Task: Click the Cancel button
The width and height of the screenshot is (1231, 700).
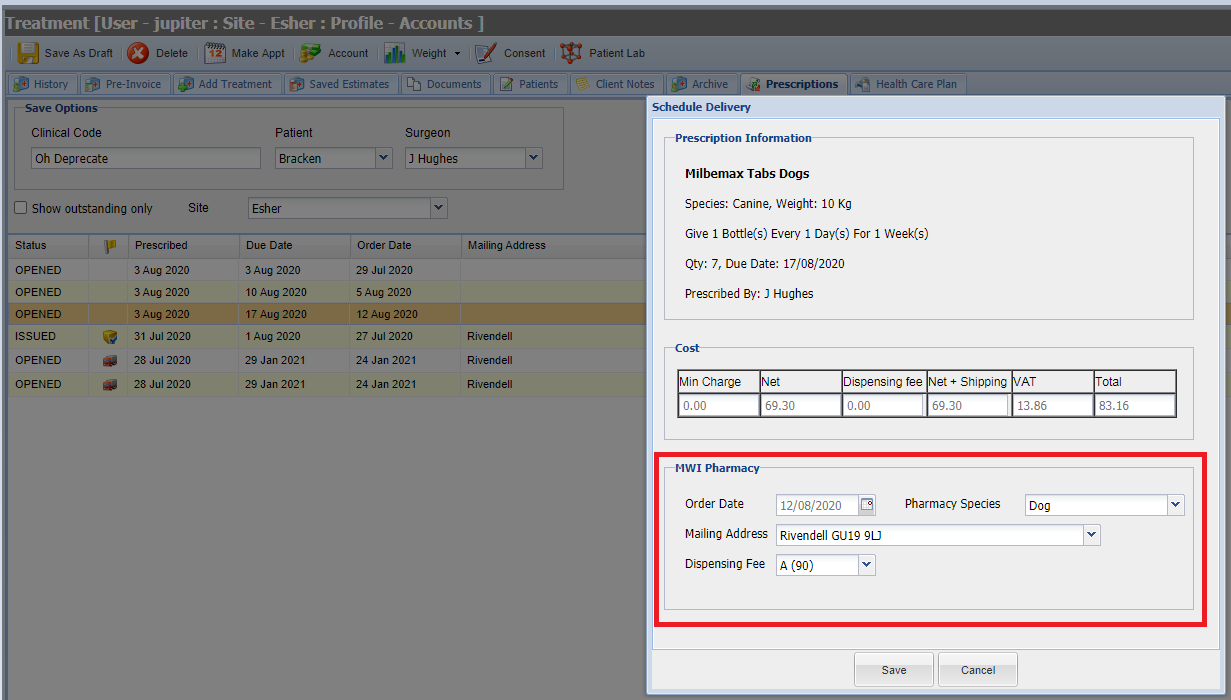Action: (977, 670)
